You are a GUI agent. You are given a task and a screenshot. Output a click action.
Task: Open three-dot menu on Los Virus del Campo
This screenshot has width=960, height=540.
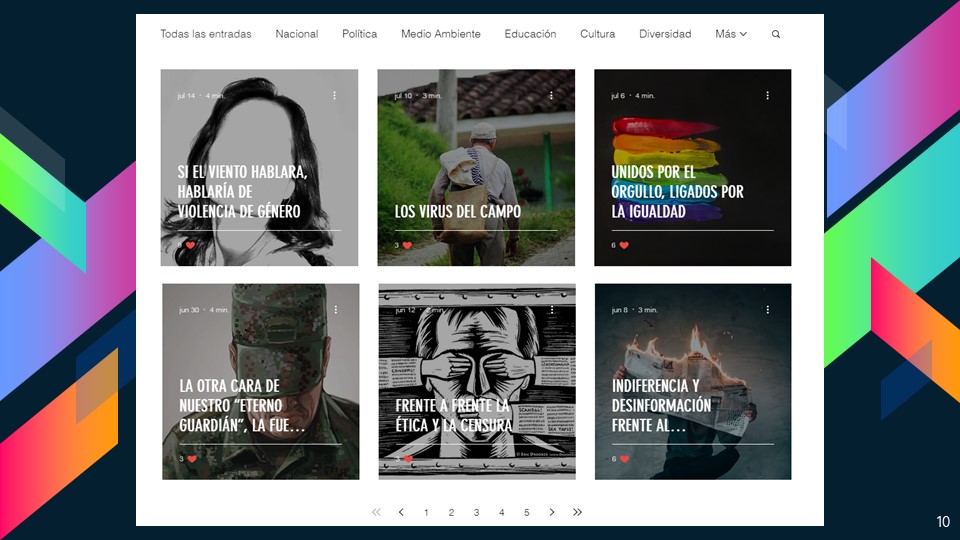tap(551, 96)
